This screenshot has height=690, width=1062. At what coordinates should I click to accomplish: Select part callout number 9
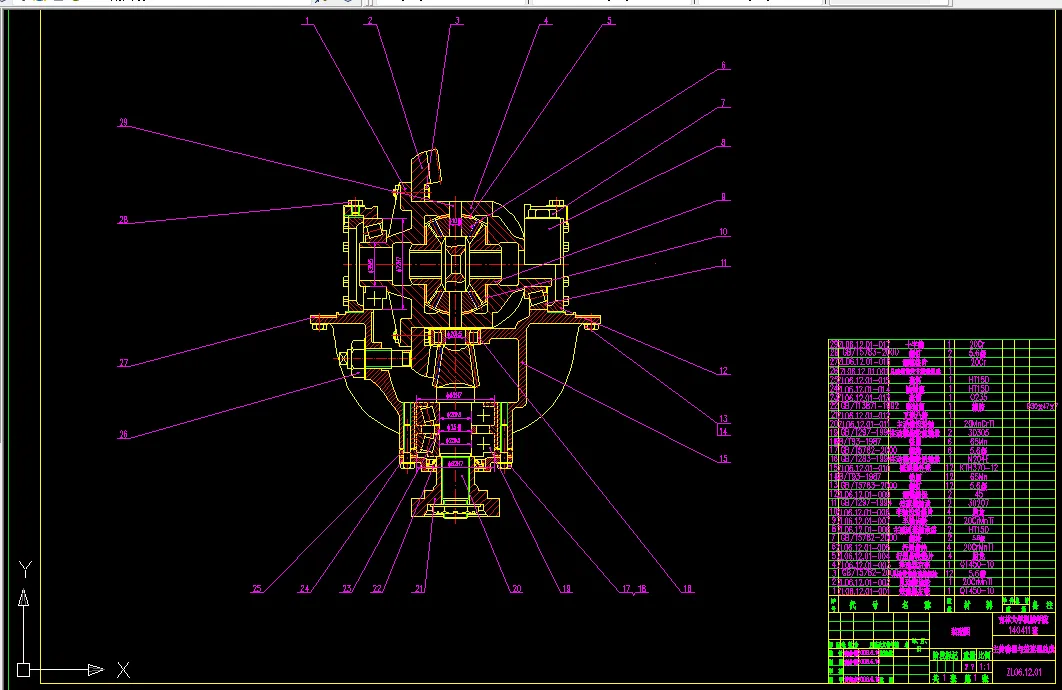(723, 197)
